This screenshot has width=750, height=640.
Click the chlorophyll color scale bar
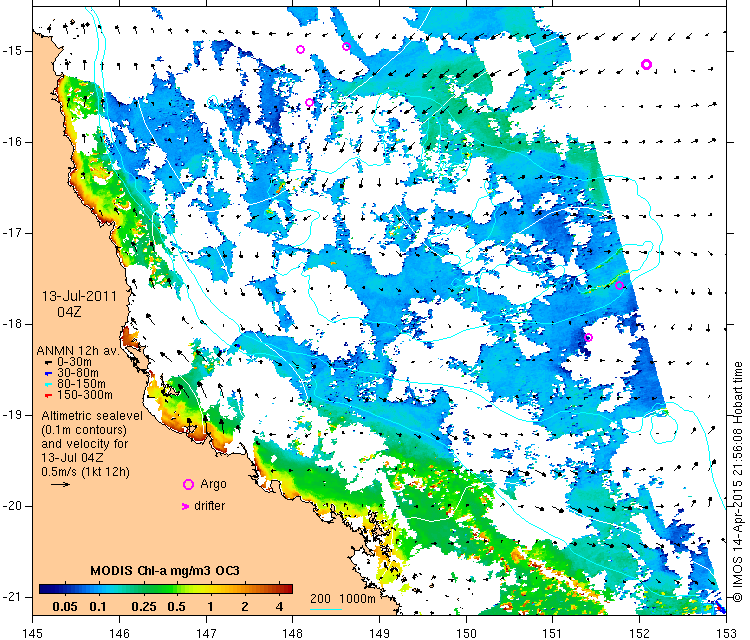[165, 589]
